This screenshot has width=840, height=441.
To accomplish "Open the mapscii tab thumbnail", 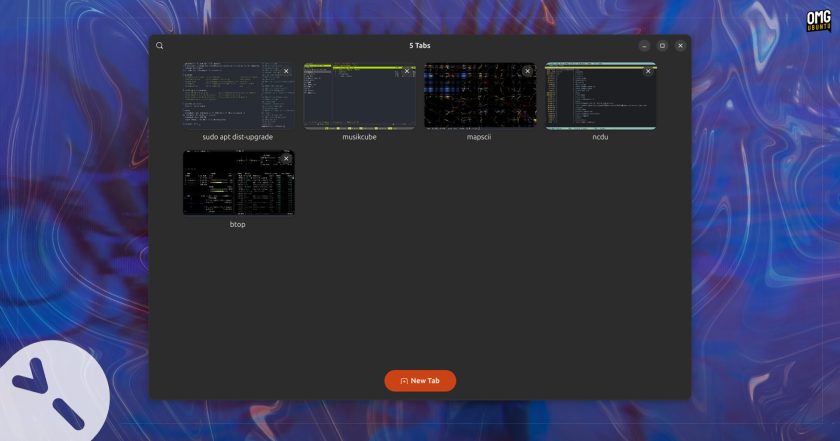I will [480, 96].
